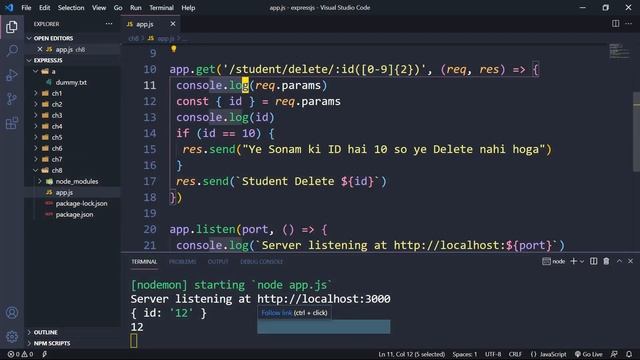Maximize the panel with the up chevron
Viewport: 640px width, 360px height.
pos(619,261)
